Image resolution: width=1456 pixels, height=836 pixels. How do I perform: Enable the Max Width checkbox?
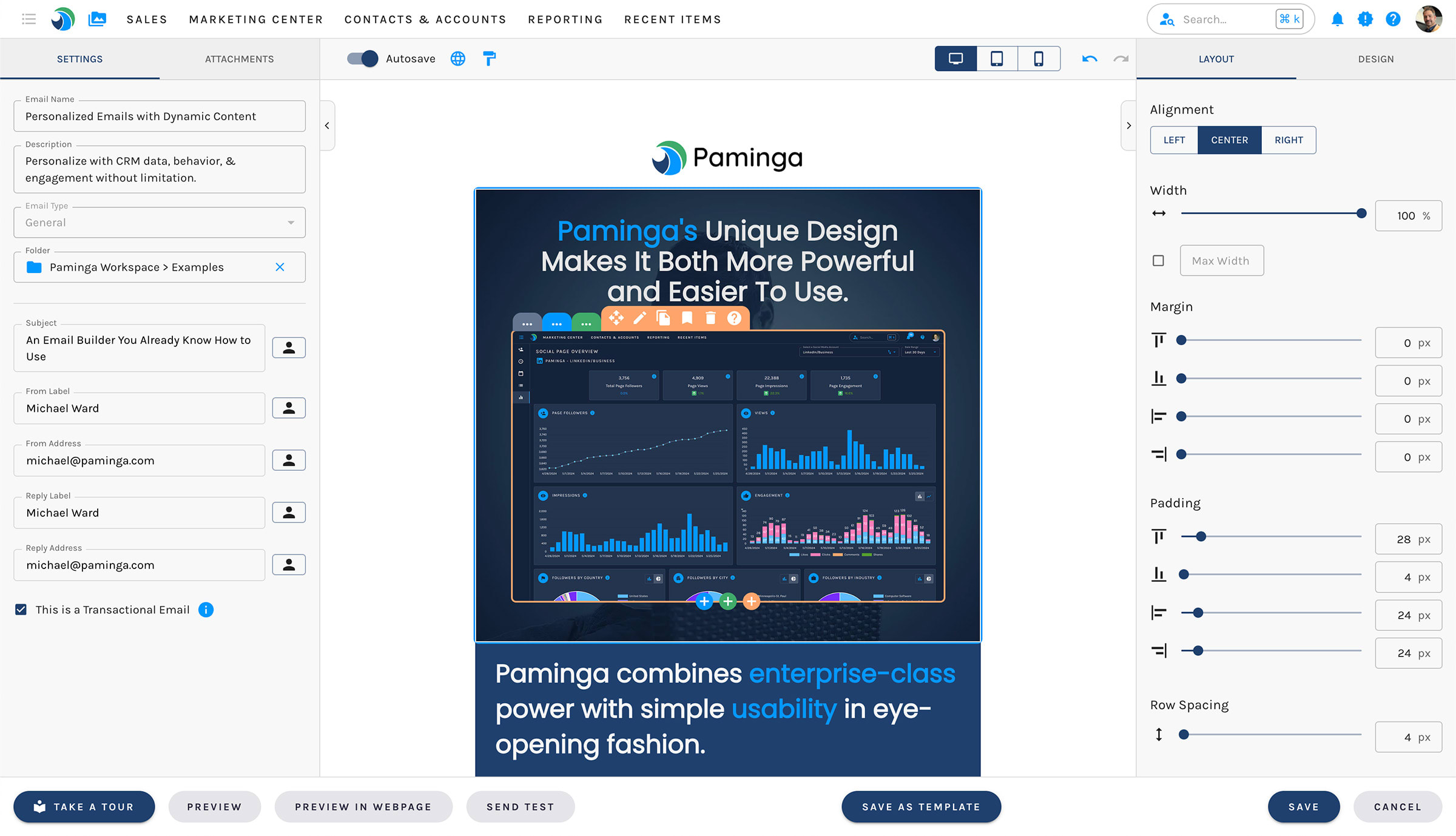tap(1158, 261)
